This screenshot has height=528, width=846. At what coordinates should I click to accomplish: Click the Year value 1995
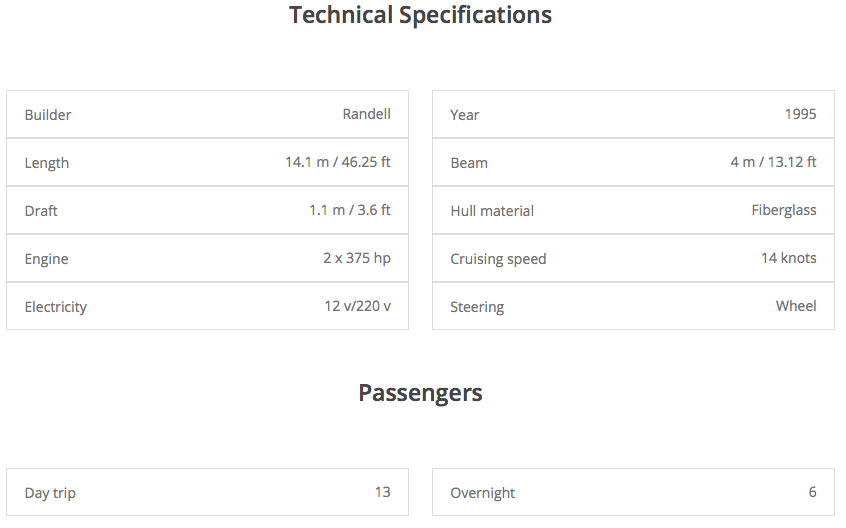pos(800,114)
